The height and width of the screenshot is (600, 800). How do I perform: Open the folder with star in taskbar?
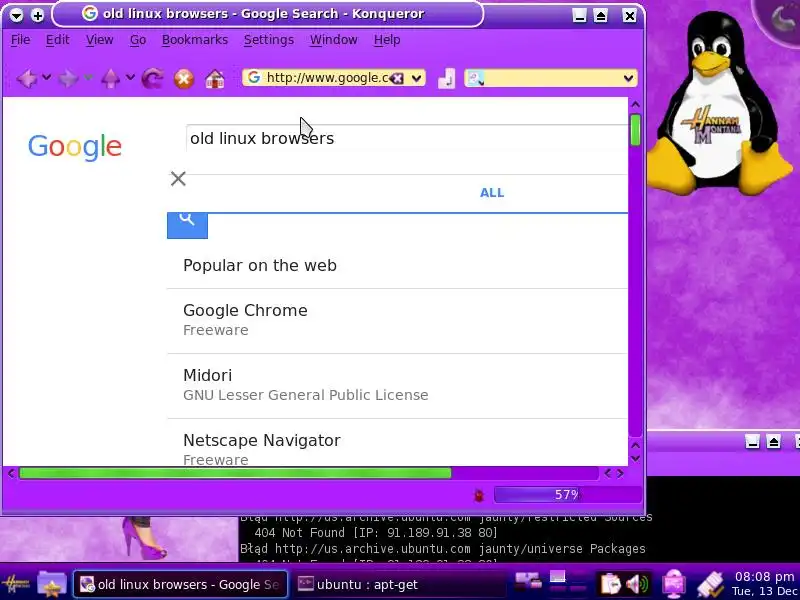click(52, 584)
